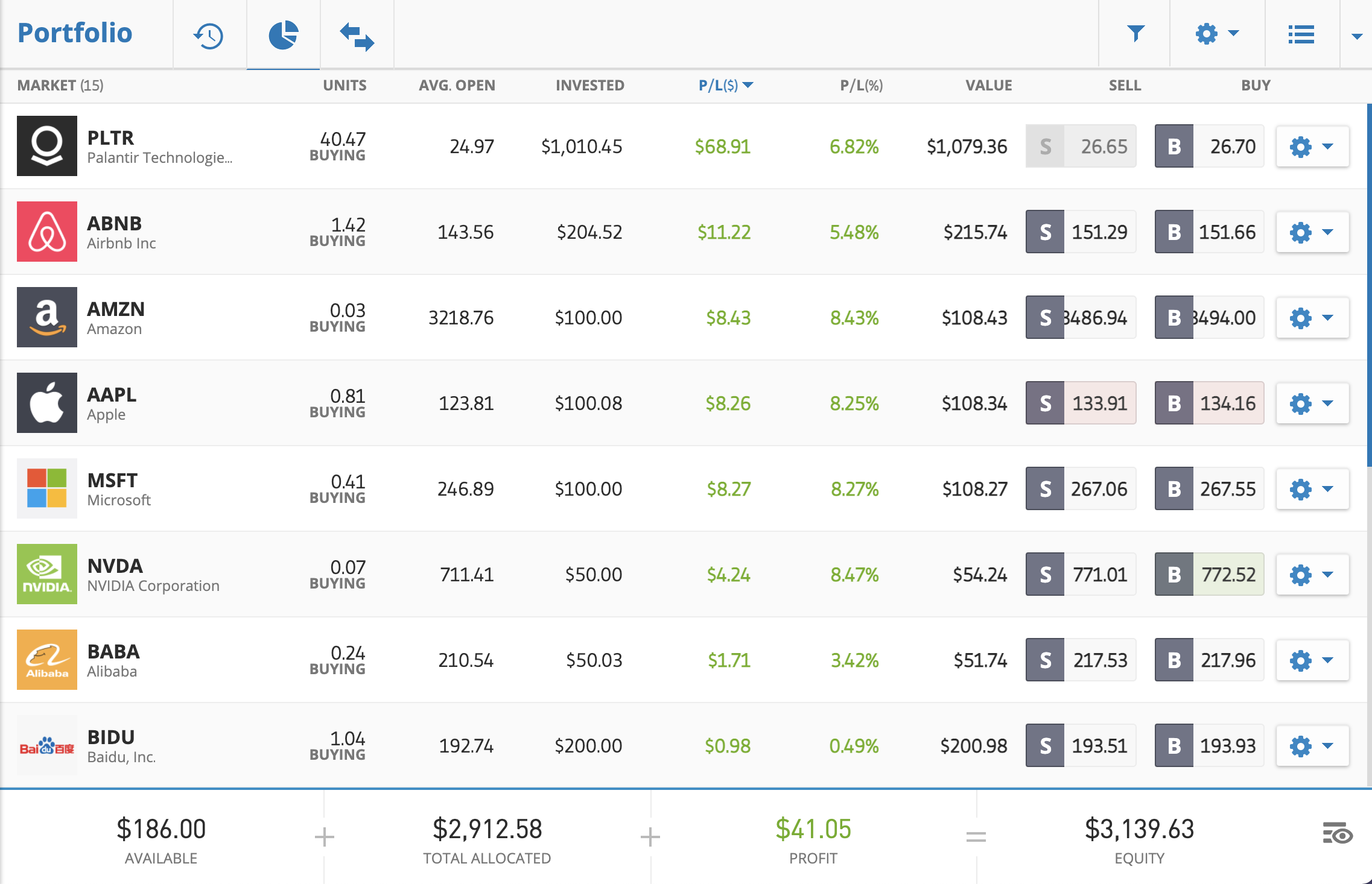Open NVDA row gear options dropdown

(1312, 574)
